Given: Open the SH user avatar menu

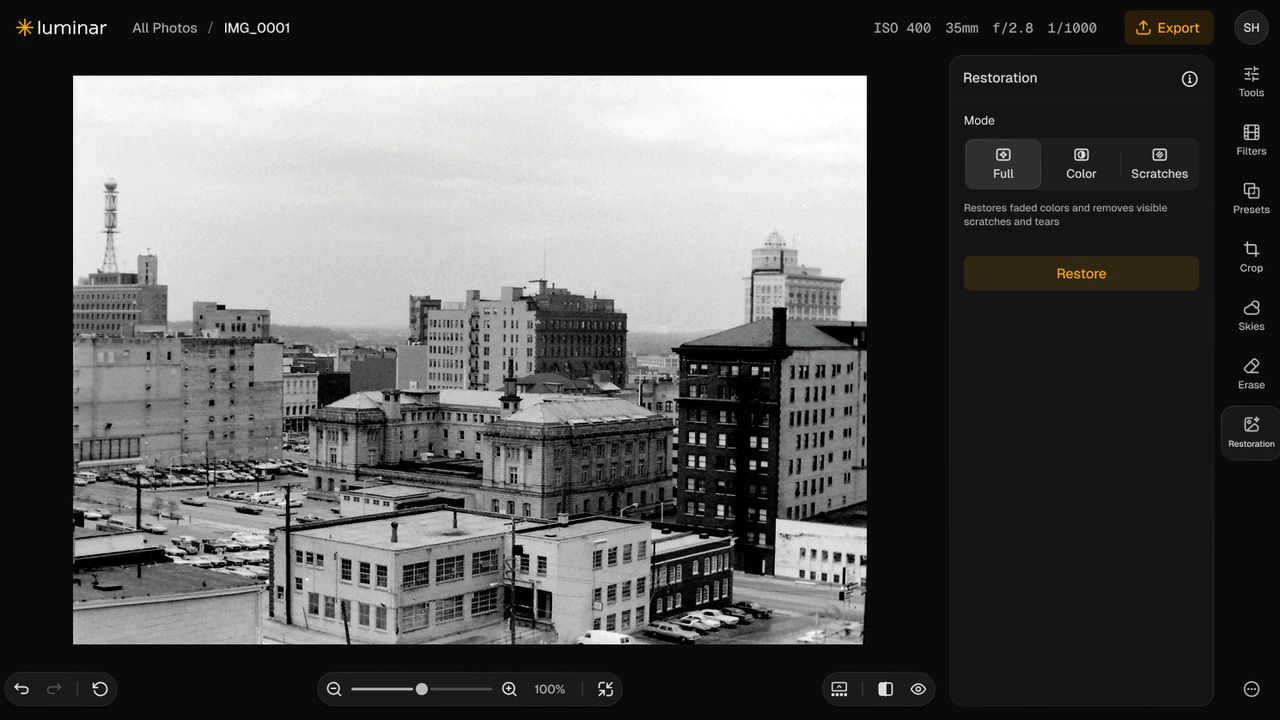Looking at the screenshot, I should [1251, 28].
